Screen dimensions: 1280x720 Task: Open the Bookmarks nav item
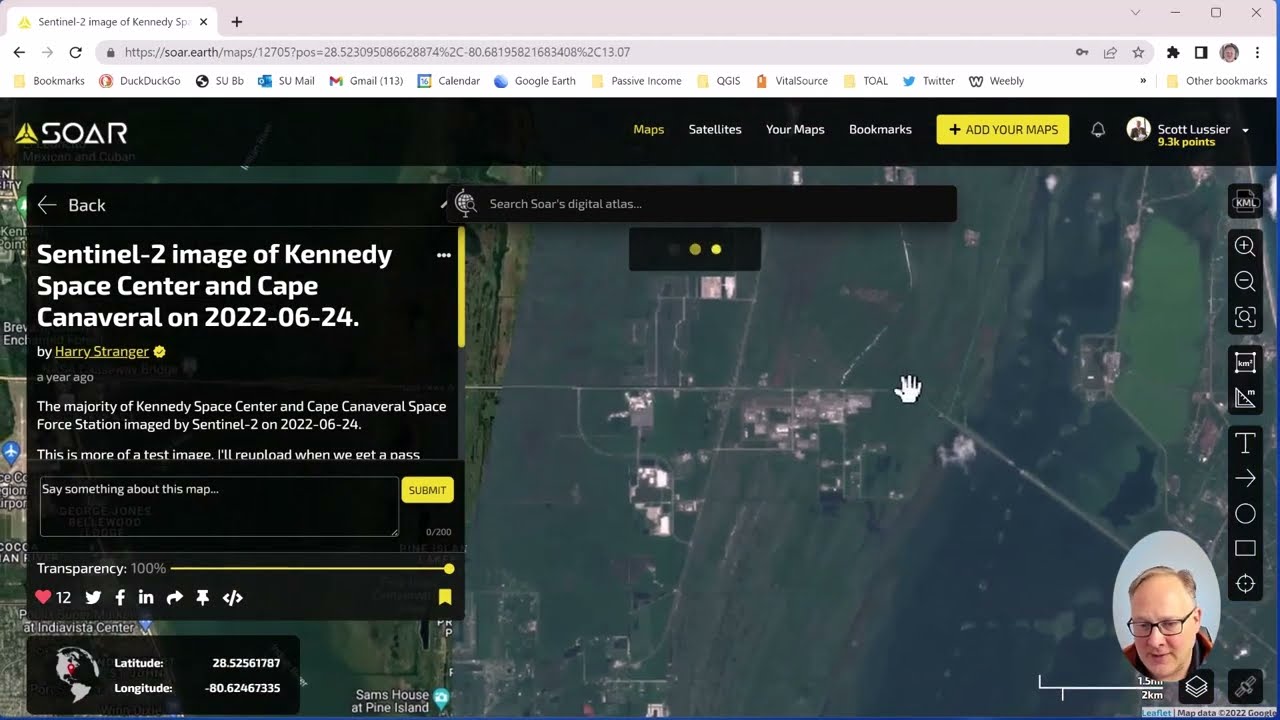[880, 129]
